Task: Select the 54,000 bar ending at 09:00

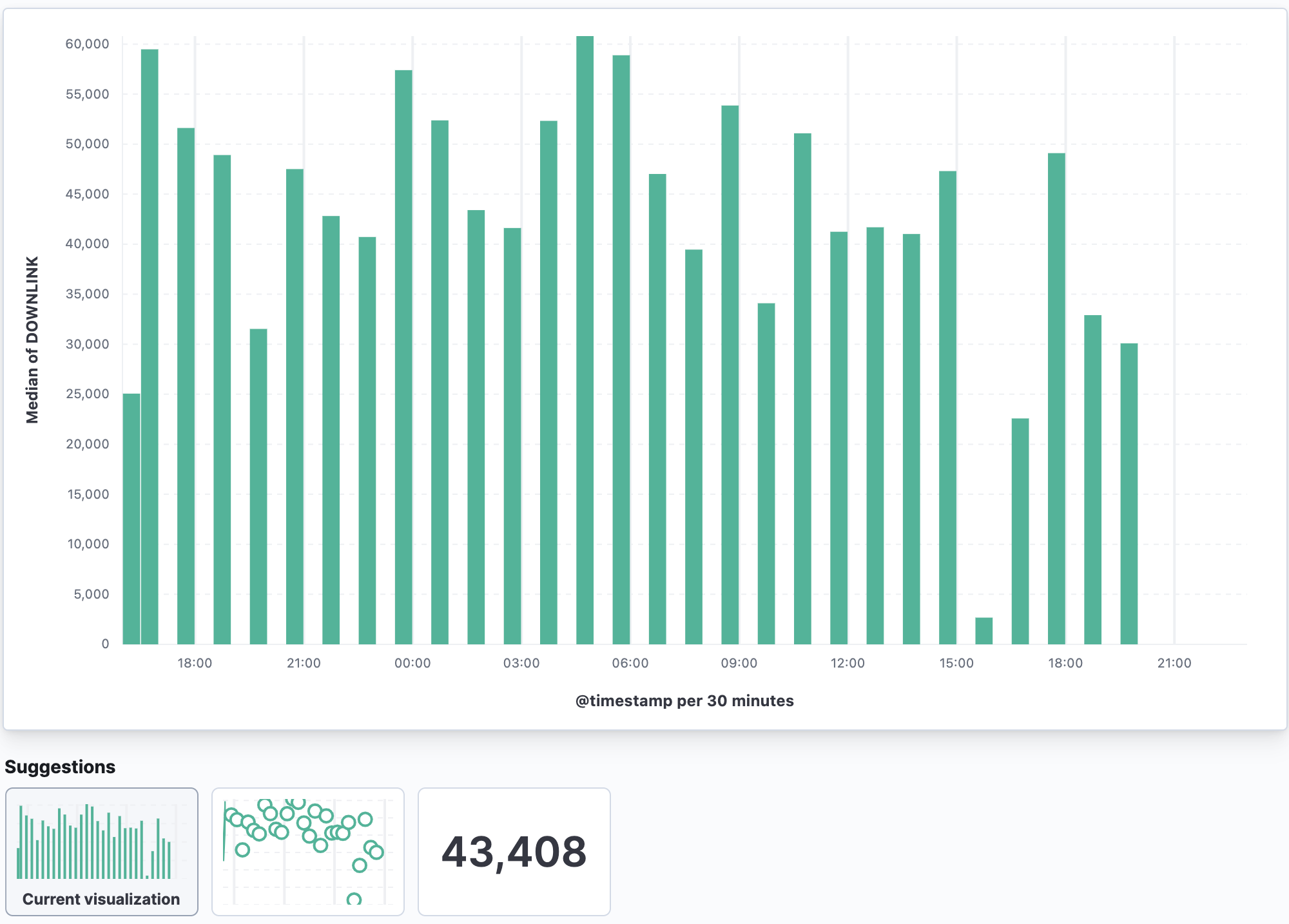Action: [730, 374]
